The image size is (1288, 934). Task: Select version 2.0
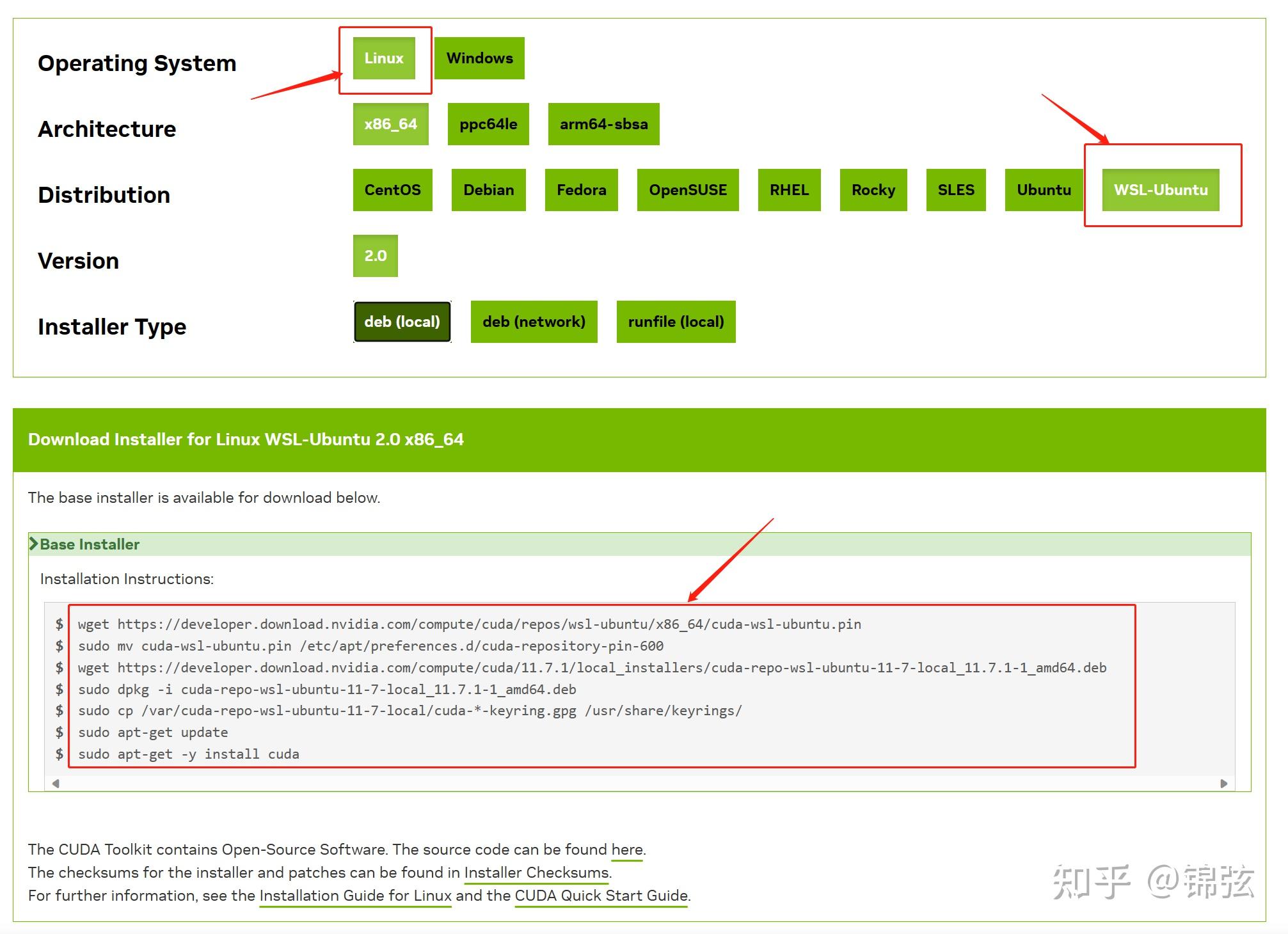tap(375, 256)
